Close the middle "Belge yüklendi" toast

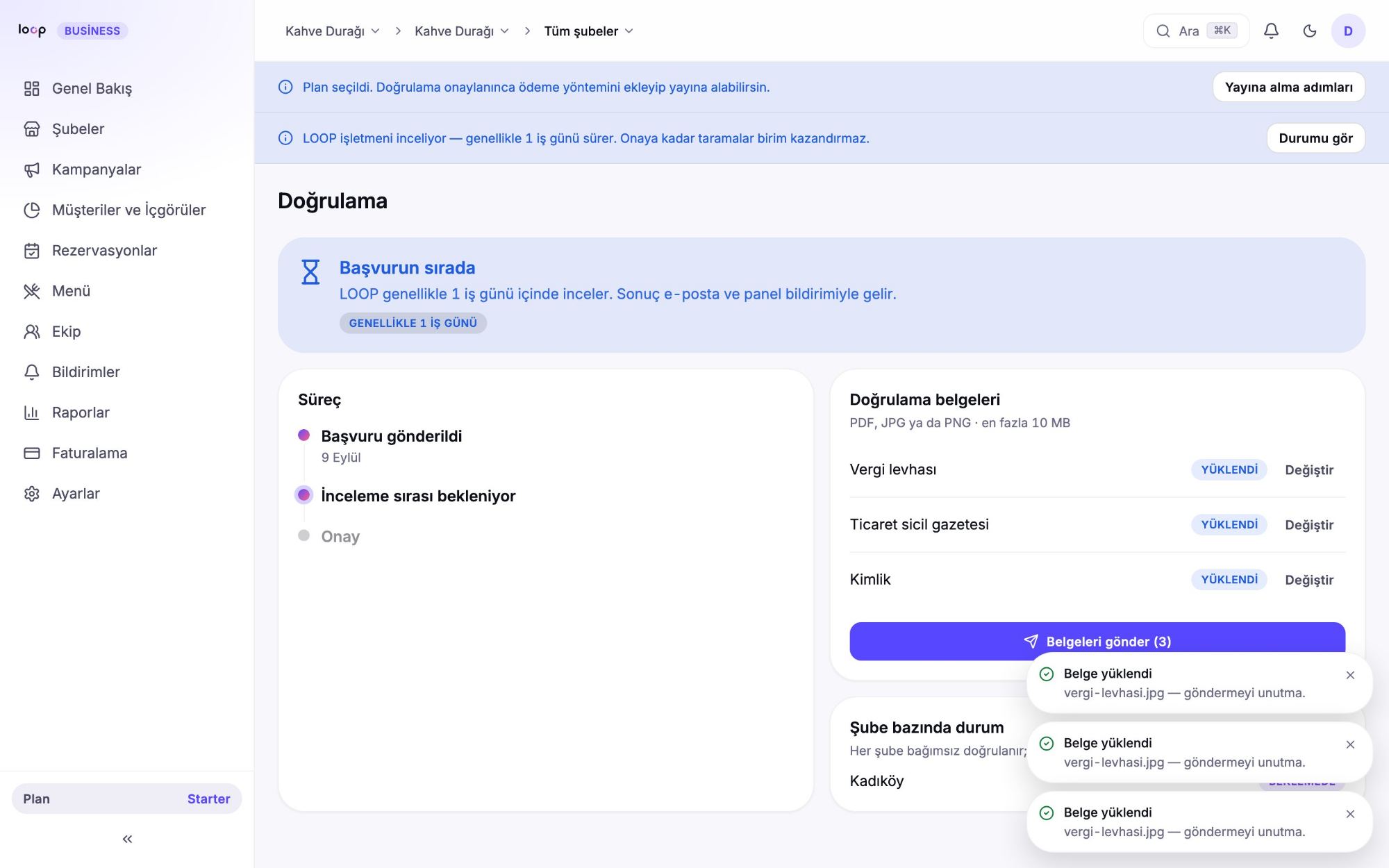(x=1350, y=744)
